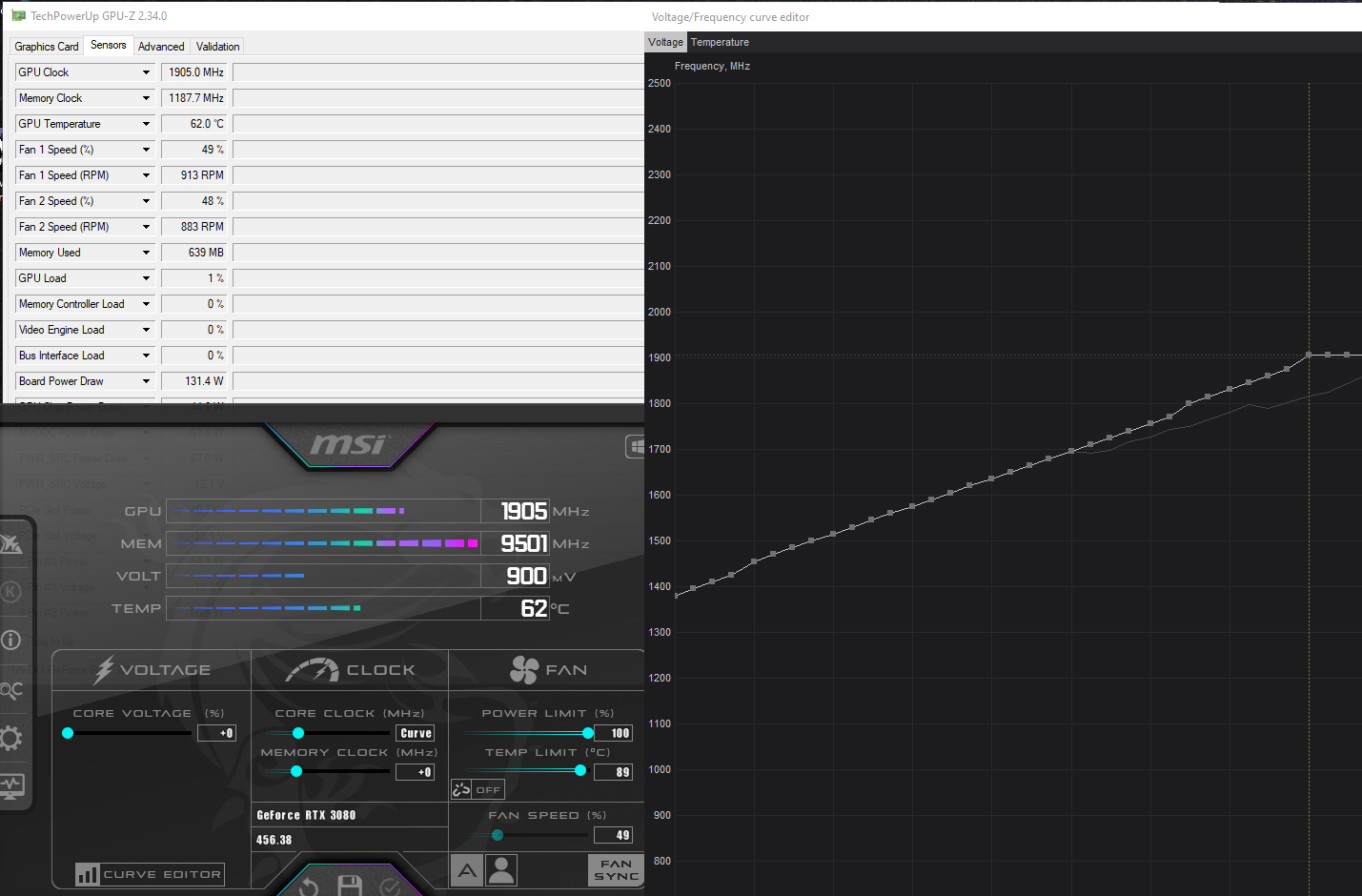Click the bar chart icon beside Curve Editor
The image size is (1362, 896).
pyautogui.click(x=87, y=874)
